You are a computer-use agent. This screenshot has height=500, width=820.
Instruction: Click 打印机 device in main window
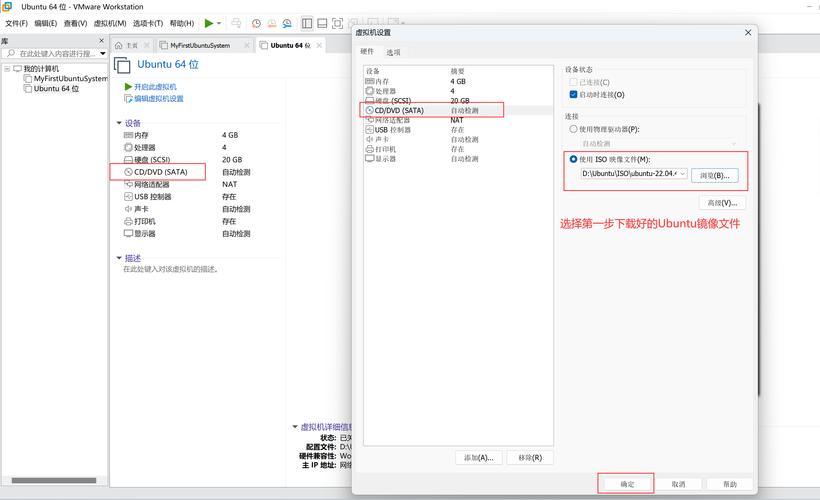140,221
